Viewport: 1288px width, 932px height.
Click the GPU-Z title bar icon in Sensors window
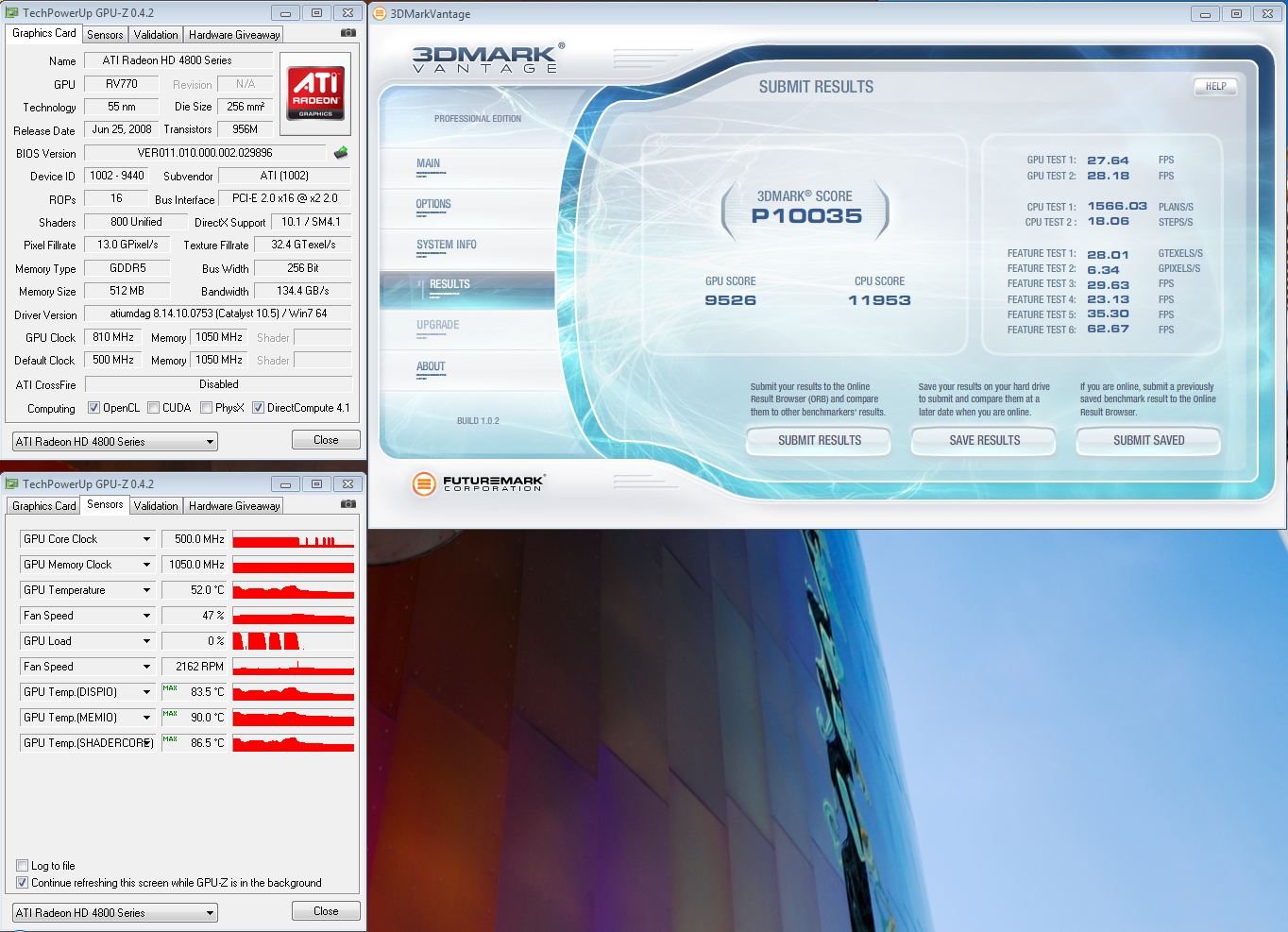12,484
